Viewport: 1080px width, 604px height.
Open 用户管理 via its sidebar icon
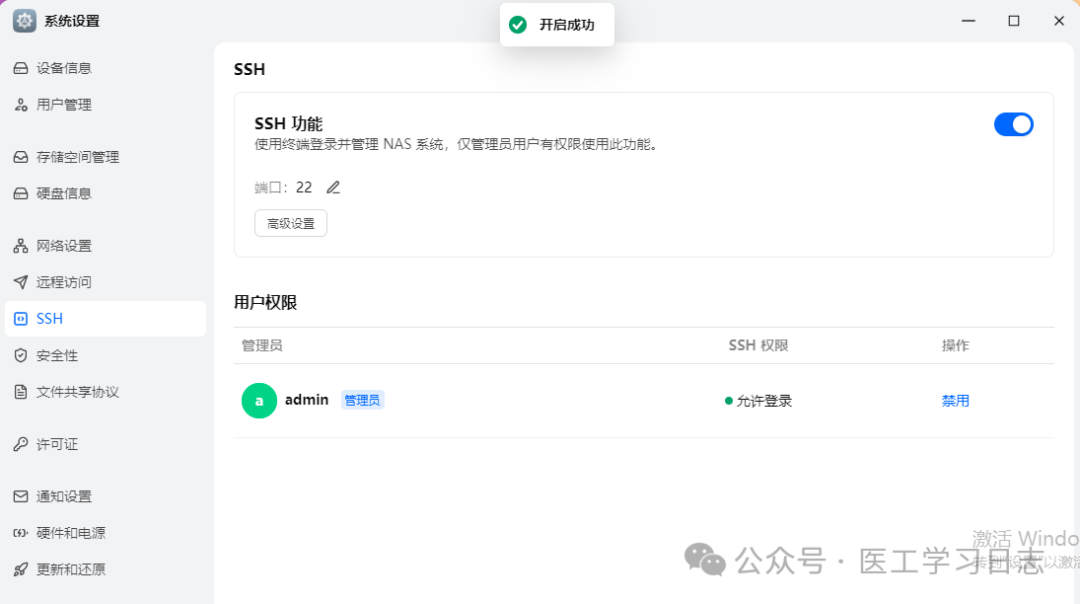(x=23, y=104)
